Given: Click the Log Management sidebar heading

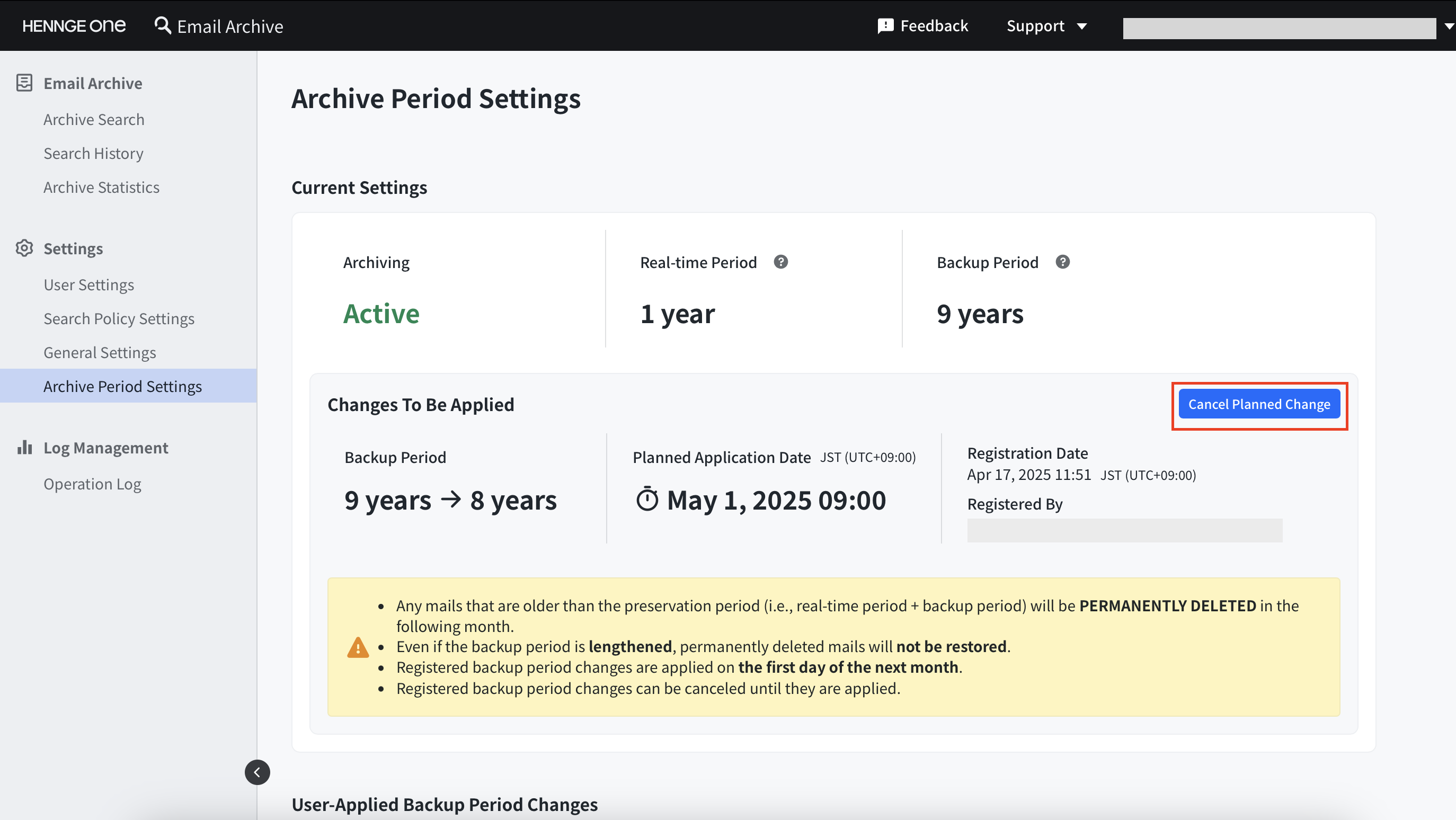Looking at the screenshot, I should point(105,448).
